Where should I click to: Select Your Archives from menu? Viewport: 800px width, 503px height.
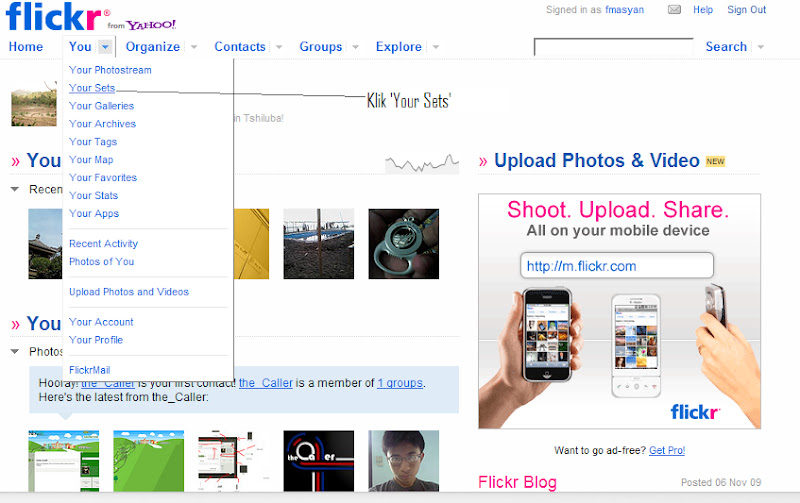click(x=103, y=123)
